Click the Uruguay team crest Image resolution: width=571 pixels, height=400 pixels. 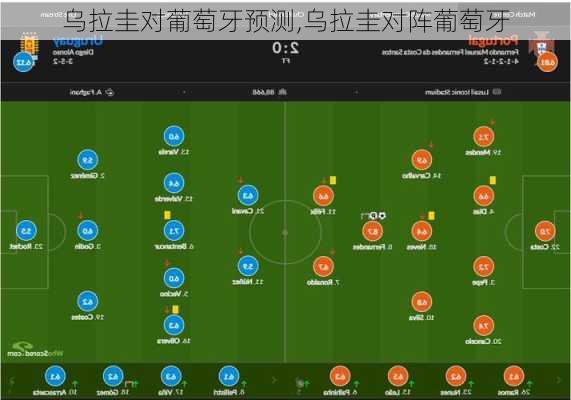(x=29, y=45)
